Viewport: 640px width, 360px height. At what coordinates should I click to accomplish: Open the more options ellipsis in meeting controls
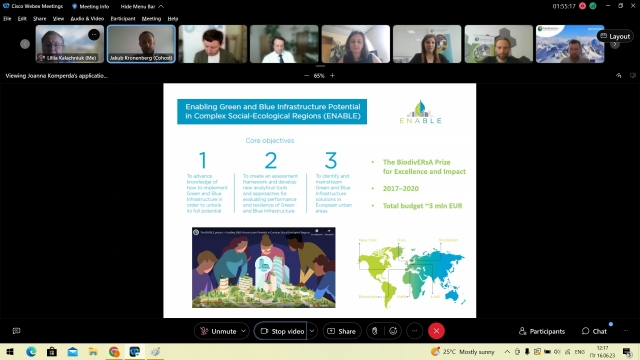pos(414,331)
